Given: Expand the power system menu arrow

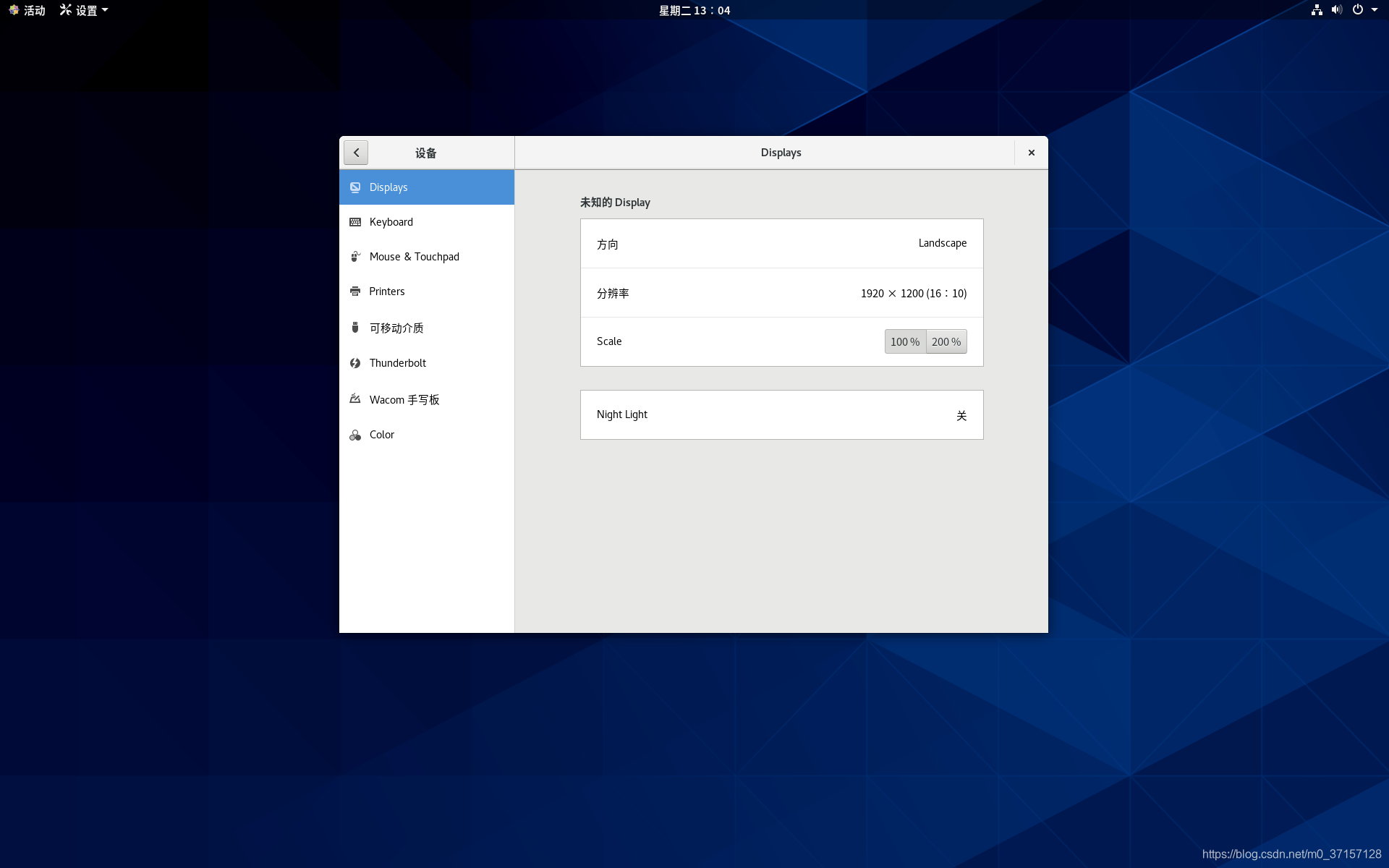Looking at the screenshot, I should [x=1375, y=10].
